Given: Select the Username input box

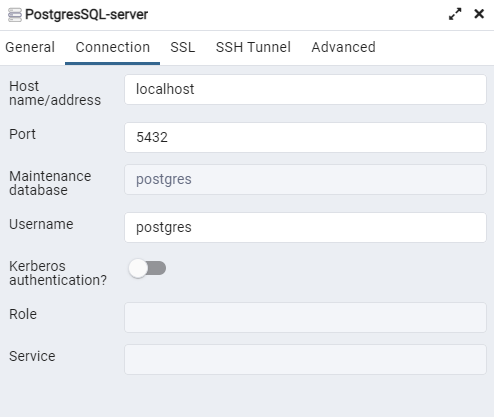Looking at the screenshot, I should point(305,228).
